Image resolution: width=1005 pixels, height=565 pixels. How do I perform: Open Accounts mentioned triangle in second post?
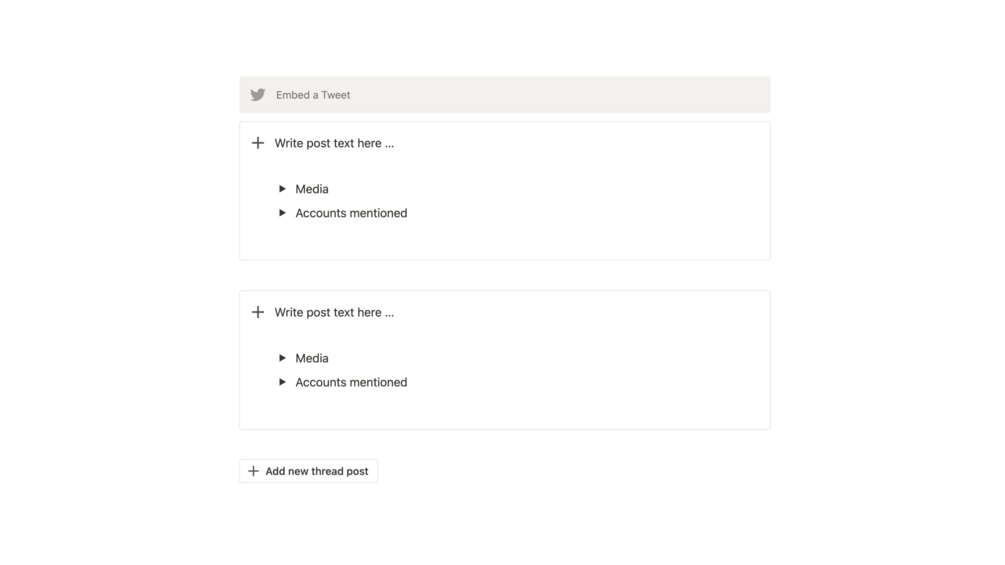282,382
